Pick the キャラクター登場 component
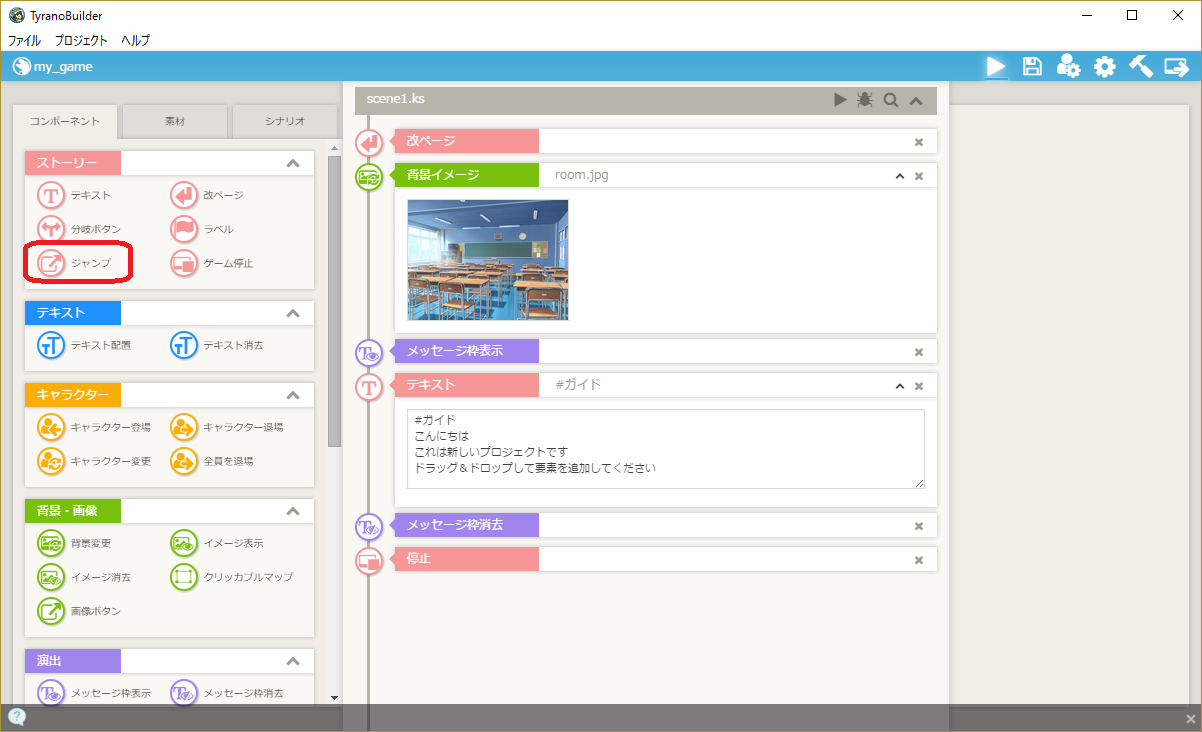The height and width of the screenshot is (732, 1202). point(95,427)
